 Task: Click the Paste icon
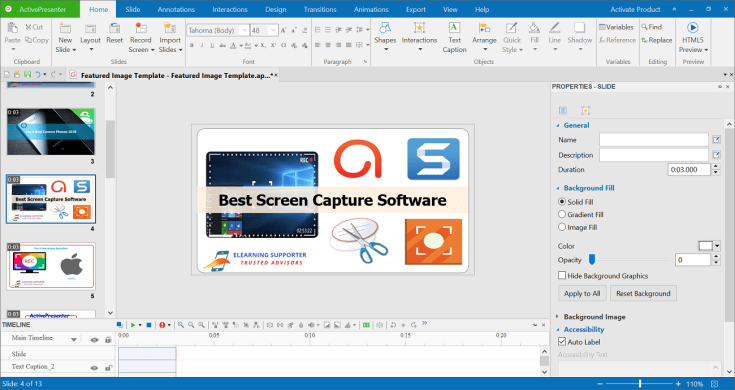pyautogui.click(x=13, y=28)
